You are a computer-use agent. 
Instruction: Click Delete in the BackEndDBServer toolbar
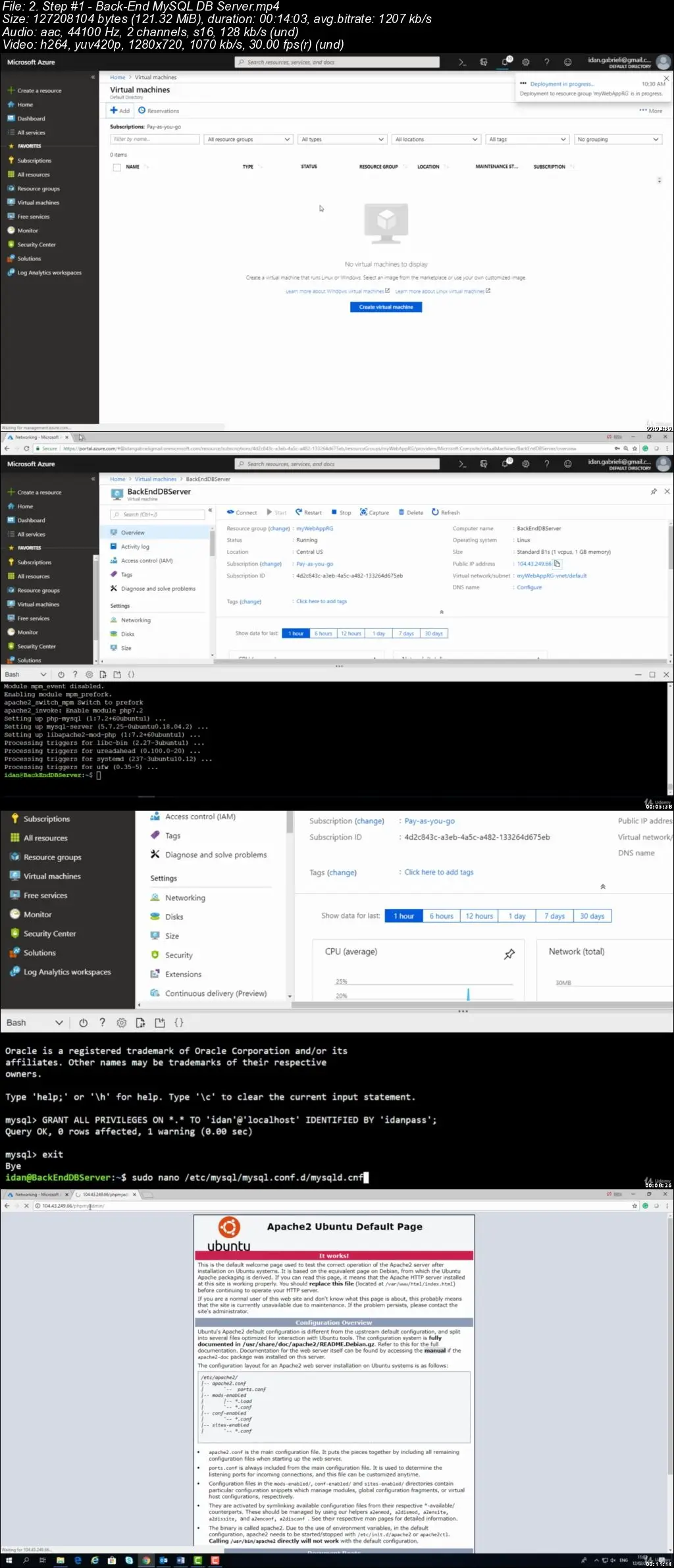pos(411,512)
